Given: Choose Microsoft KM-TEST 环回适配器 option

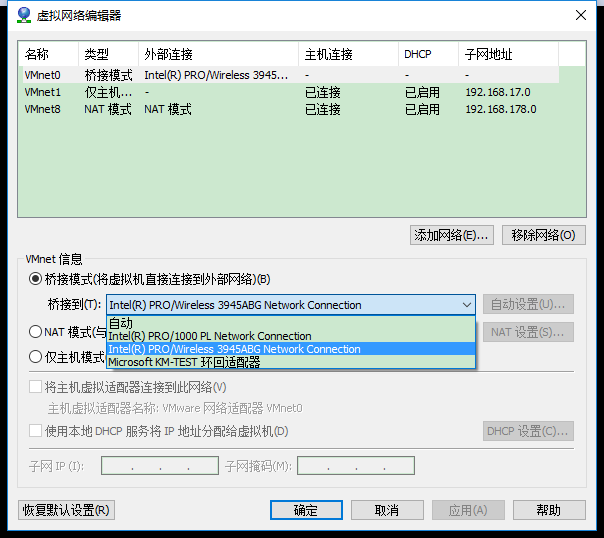Looking at the screenshot, I should 291,362.
